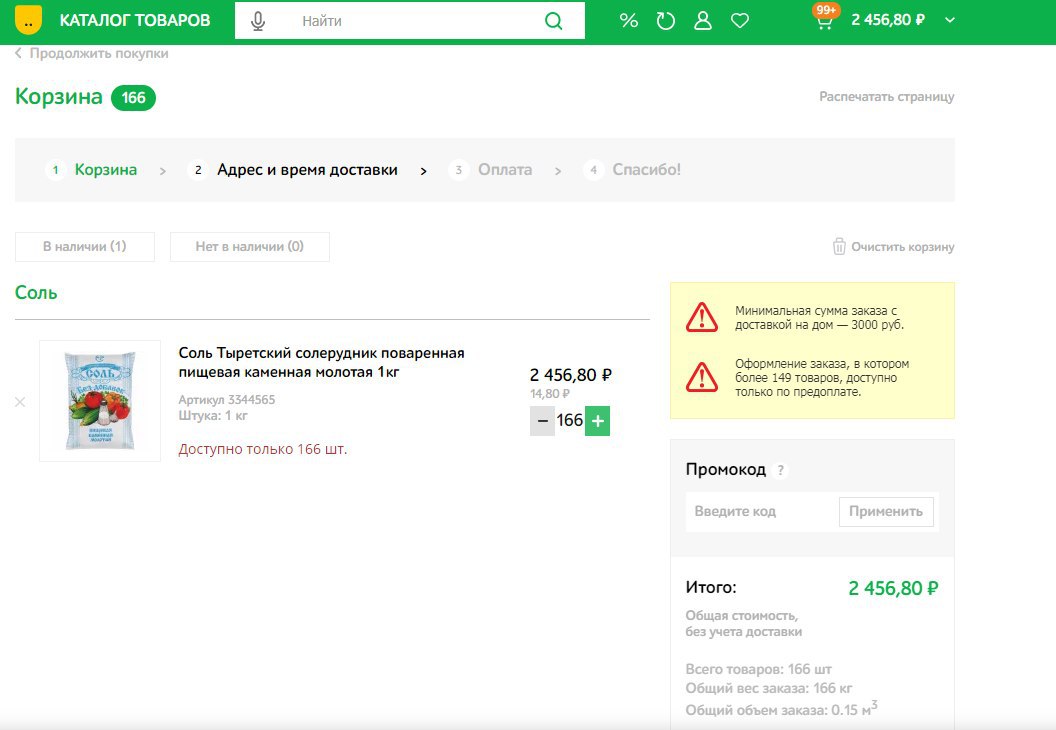This screenshot has width=1056, height=730.
Task: Open the salt package product thumbnail
Action: coord(100,401)
